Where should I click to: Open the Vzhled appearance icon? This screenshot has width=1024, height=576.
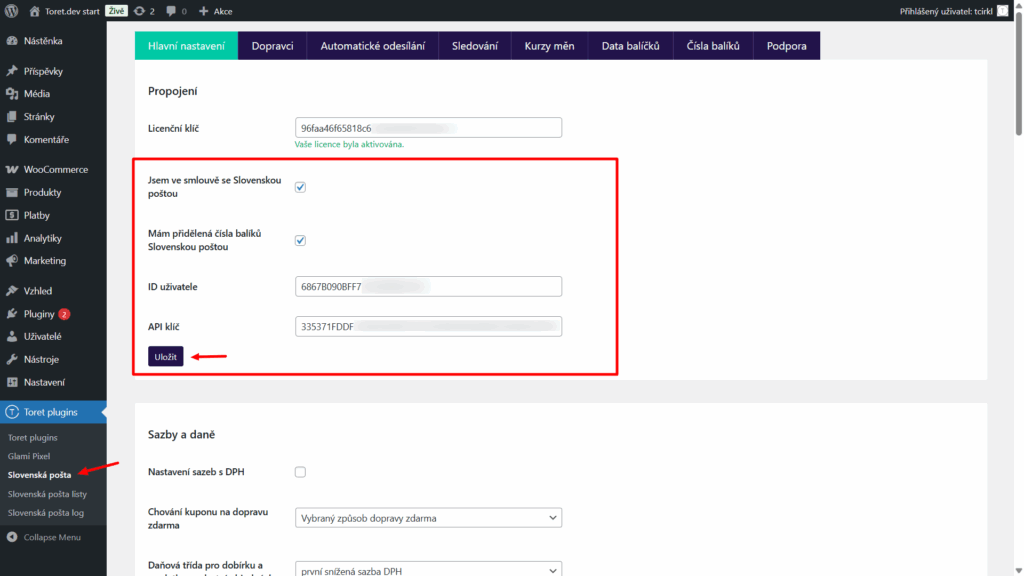14,290
